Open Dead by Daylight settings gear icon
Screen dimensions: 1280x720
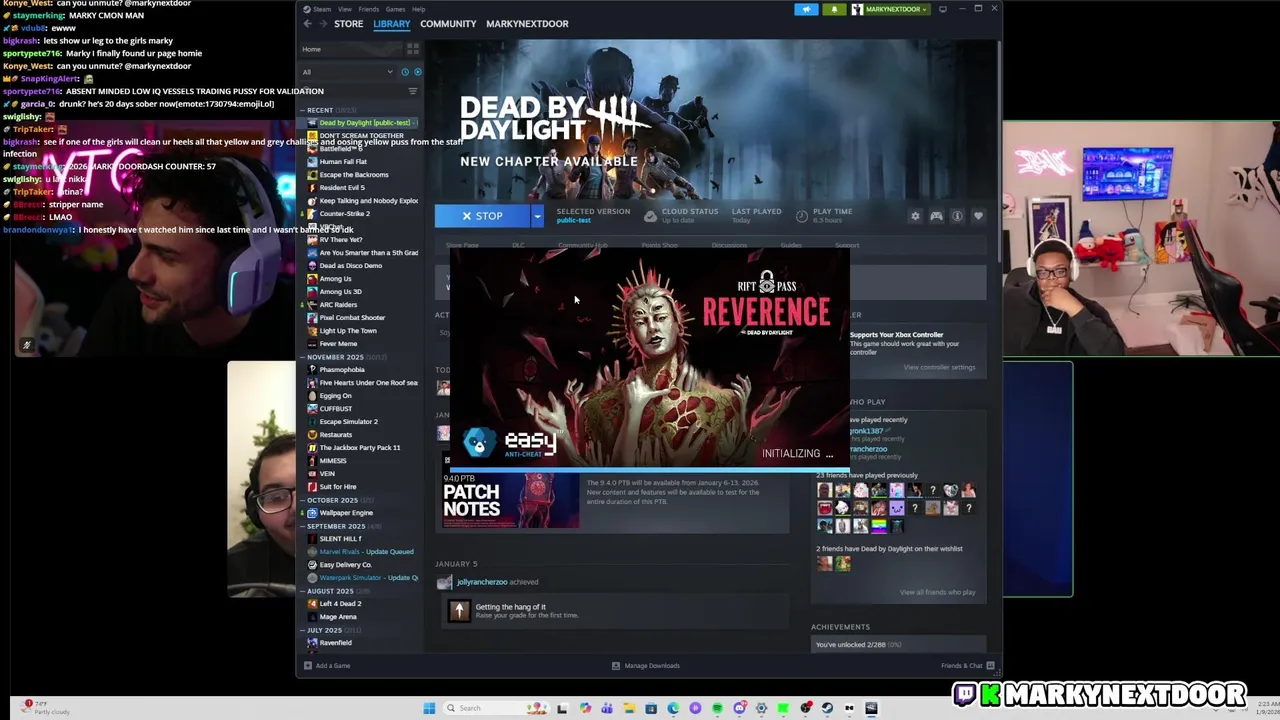[915, 216]
